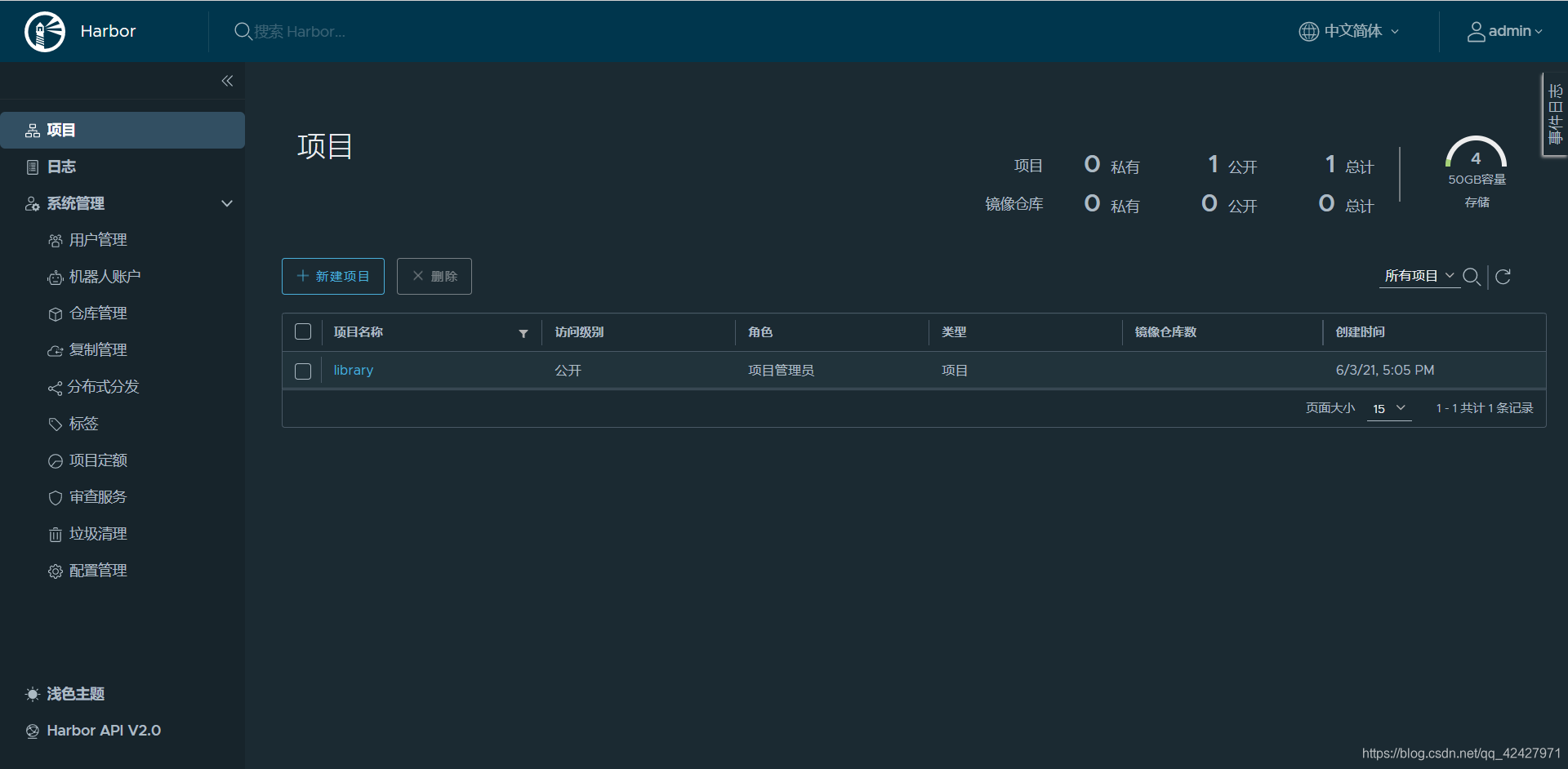1568x769 pixels.
Task: Click the light theme (浅色主题) sun icon
Action: tap(33, 694)
